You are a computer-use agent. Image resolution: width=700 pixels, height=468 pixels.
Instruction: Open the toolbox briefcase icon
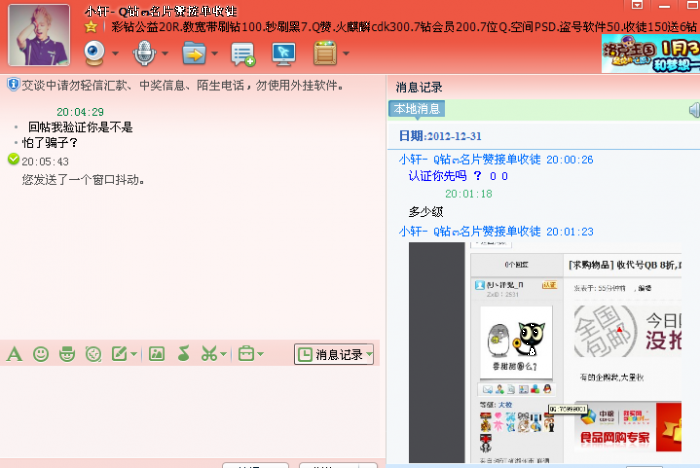[x=246, y=354]
